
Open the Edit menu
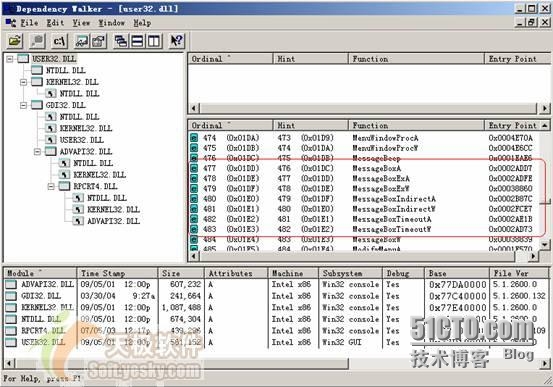[x=55, y=23]
